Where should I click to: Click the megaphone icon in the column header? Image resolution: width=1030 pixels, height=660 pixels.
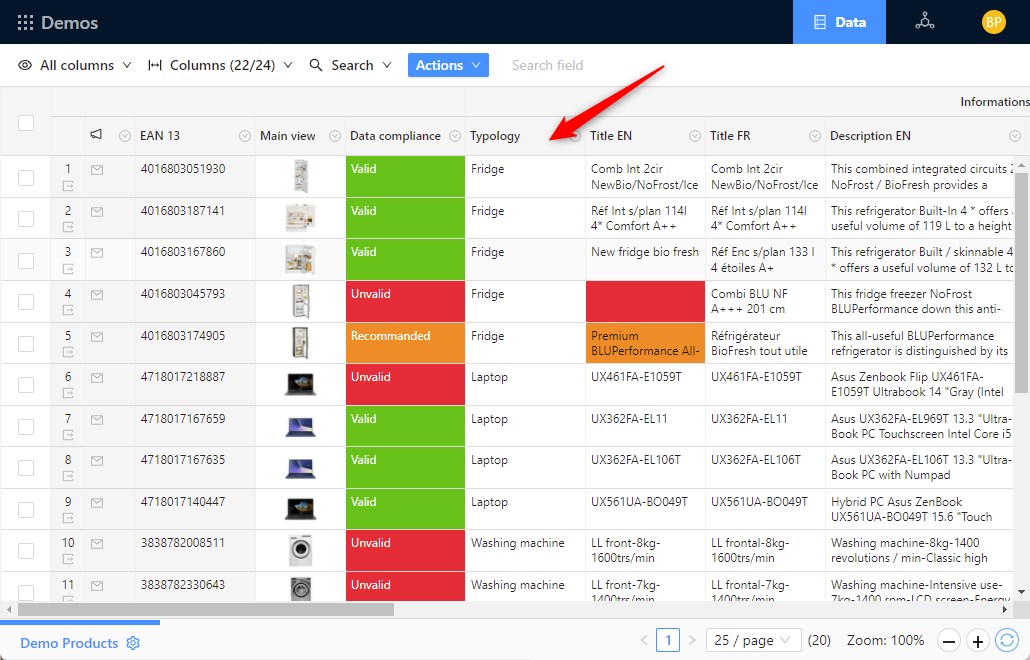(97, 135)
